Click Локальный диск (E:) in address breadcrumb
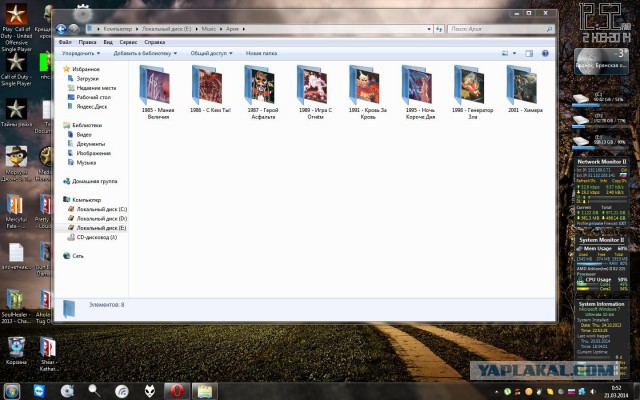Viewport: 640px width, 400px height. 167,29
